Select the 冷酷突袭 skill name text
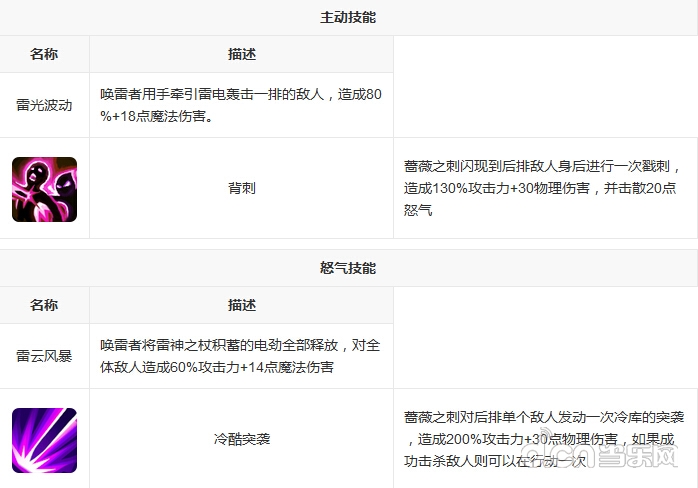The width and height of the screenshot is (698, 488). (241, 439)
